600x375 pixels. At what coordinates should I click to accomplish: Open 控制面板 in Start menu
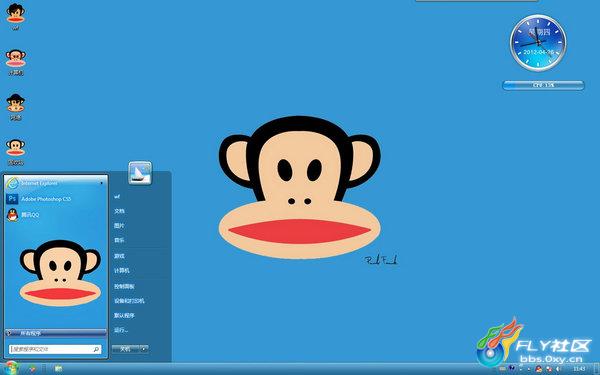click(124, 286)
